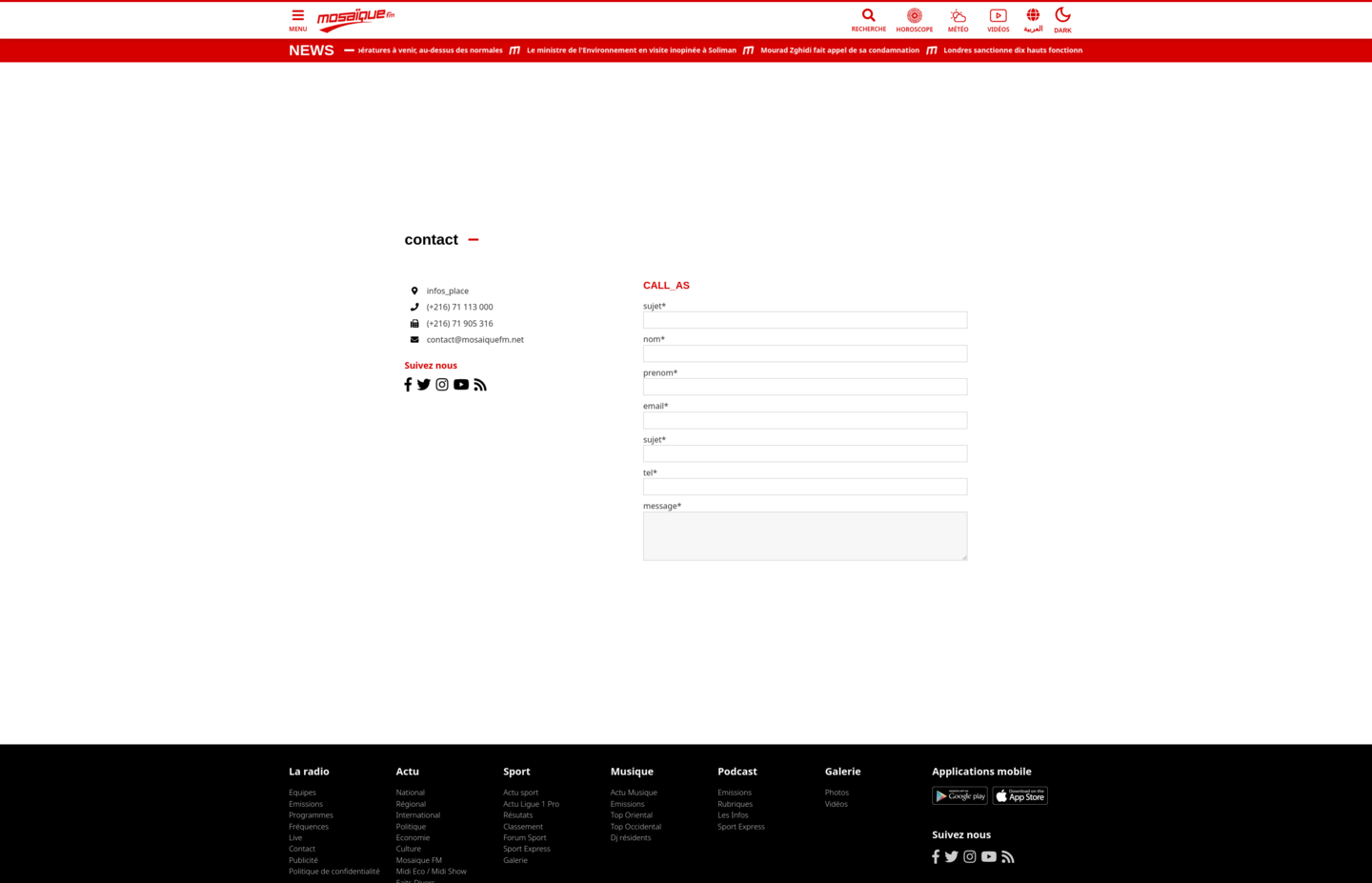Focus the nom input field
Image resolution: width=1372 pixels, height=883 pixels.
(x=804, y=353)
